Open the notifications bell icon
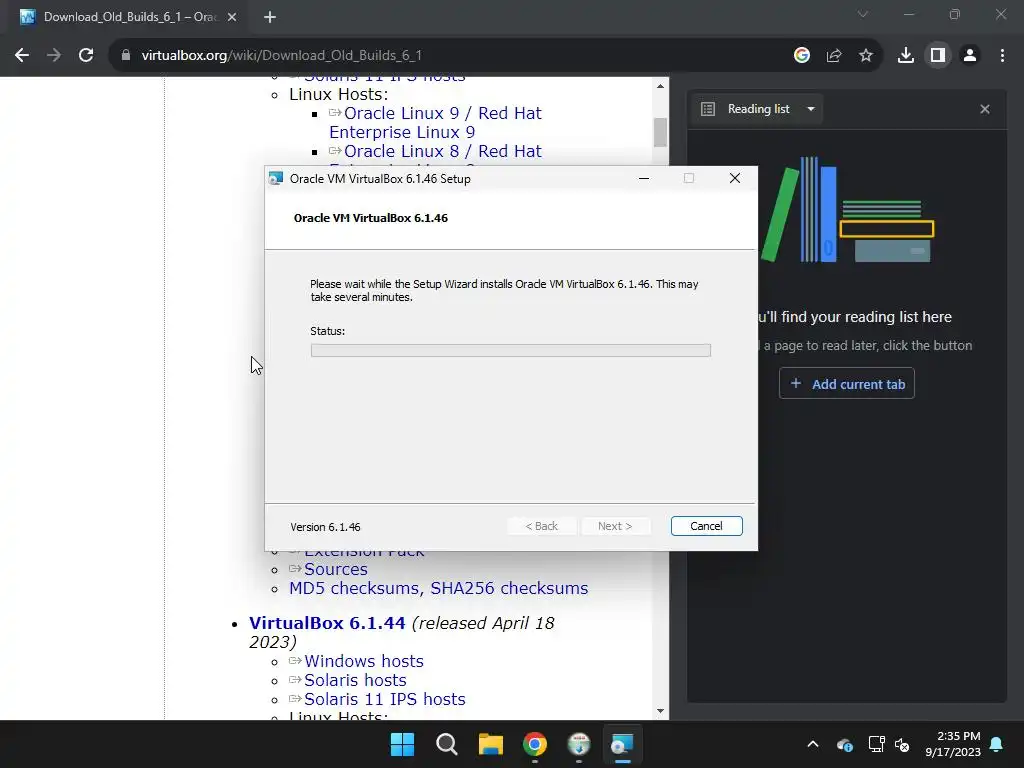This screenshot has height=768, width=1024. (x=997, y=744)
